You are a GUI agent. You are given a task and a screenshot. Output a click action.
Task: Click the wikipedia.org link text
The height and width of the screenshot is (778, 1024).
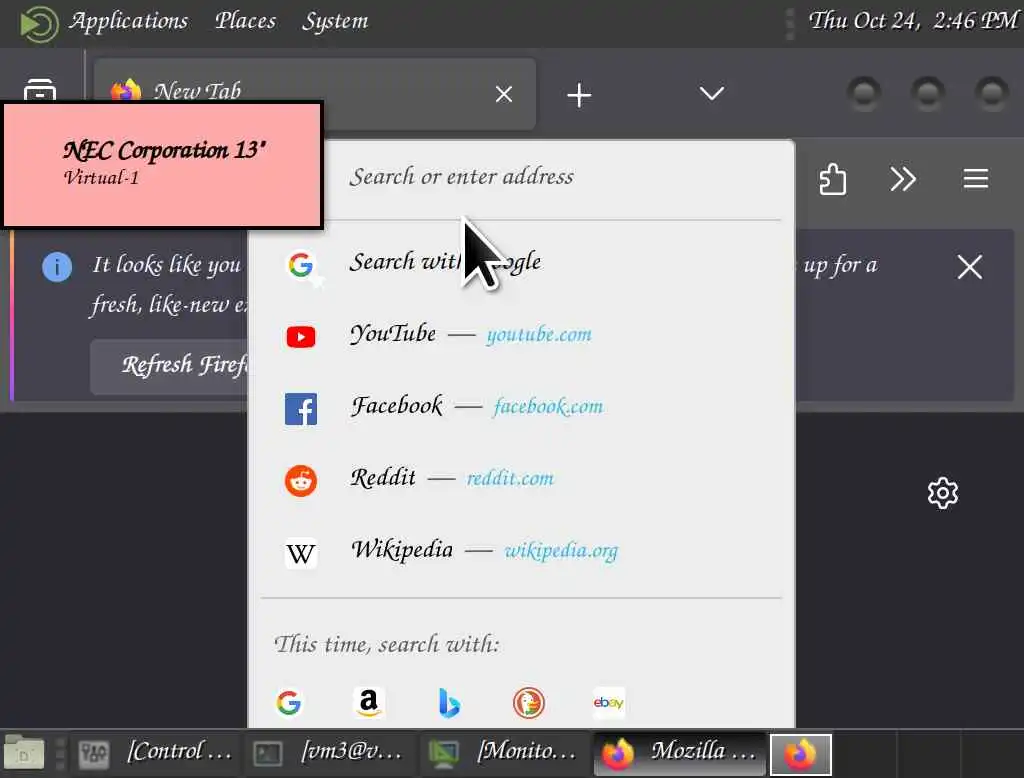point(561,551)
